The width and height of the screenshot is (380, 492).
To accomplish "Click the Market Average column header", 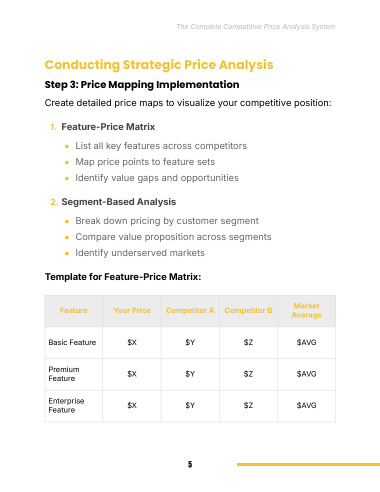I will coord(307,310).
